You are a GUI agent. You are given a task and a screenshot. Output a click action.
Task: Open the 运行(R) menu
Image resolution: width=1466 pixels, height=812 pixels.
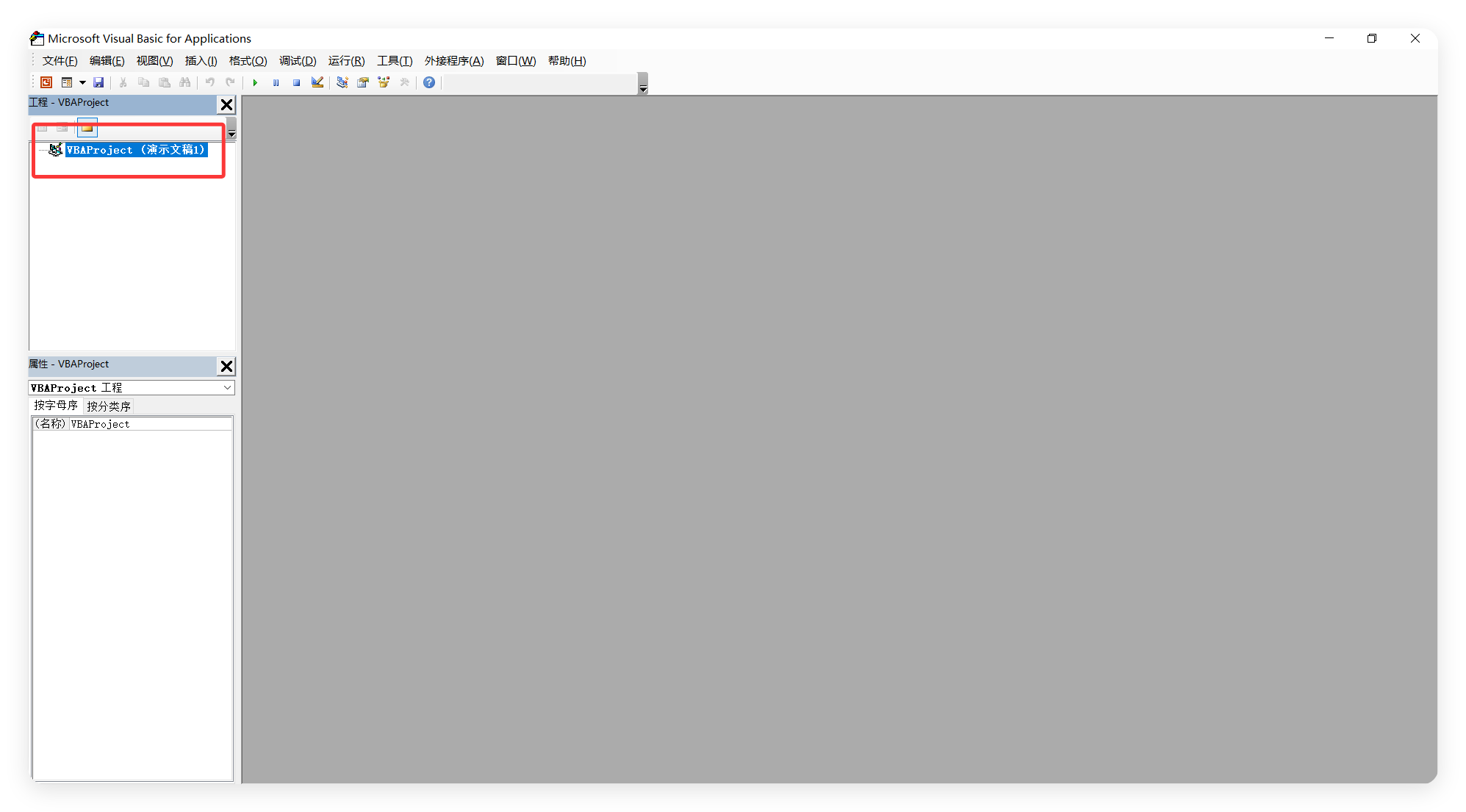tap(345, 60)
